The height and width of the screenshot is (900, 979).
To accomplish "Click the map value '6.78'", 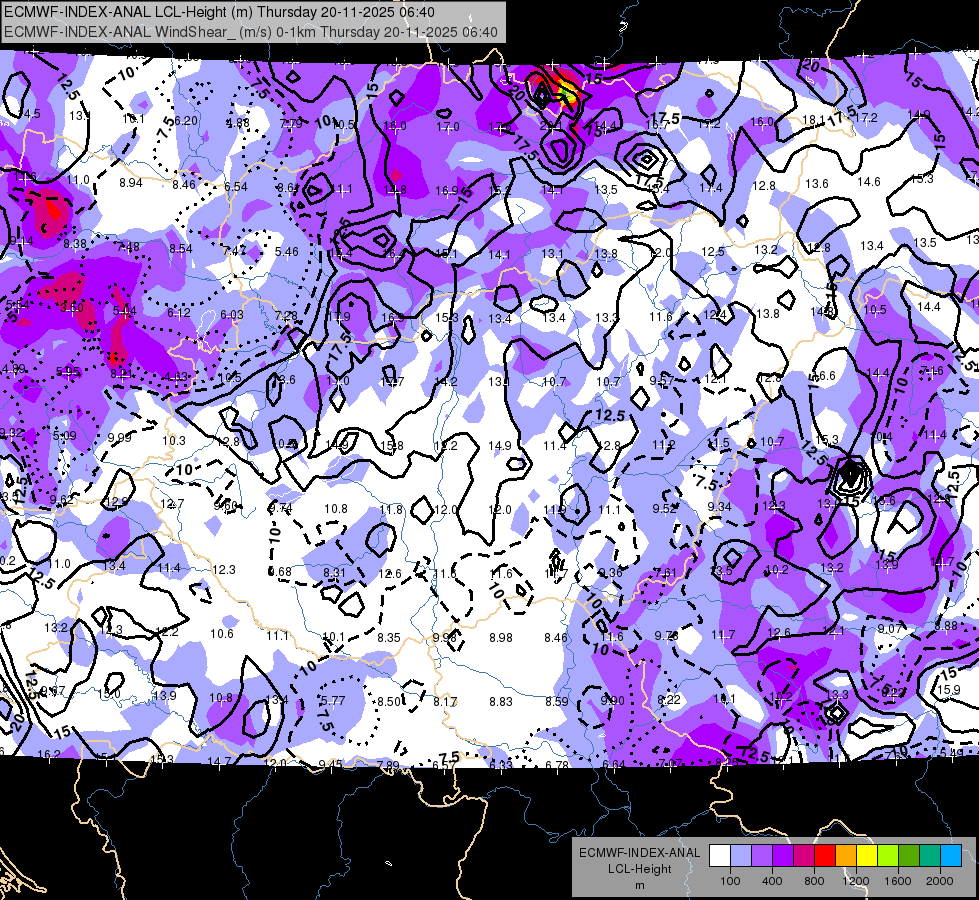I will pos(556,765).
